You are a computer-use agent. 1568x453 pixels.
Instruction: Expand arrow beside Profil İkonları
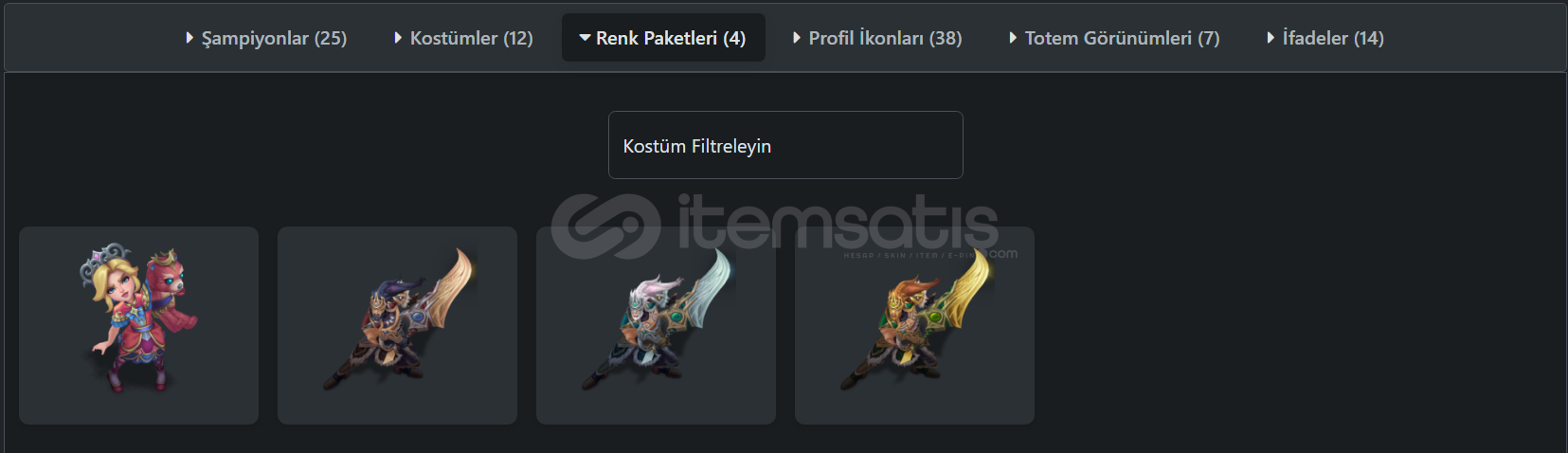798,38
